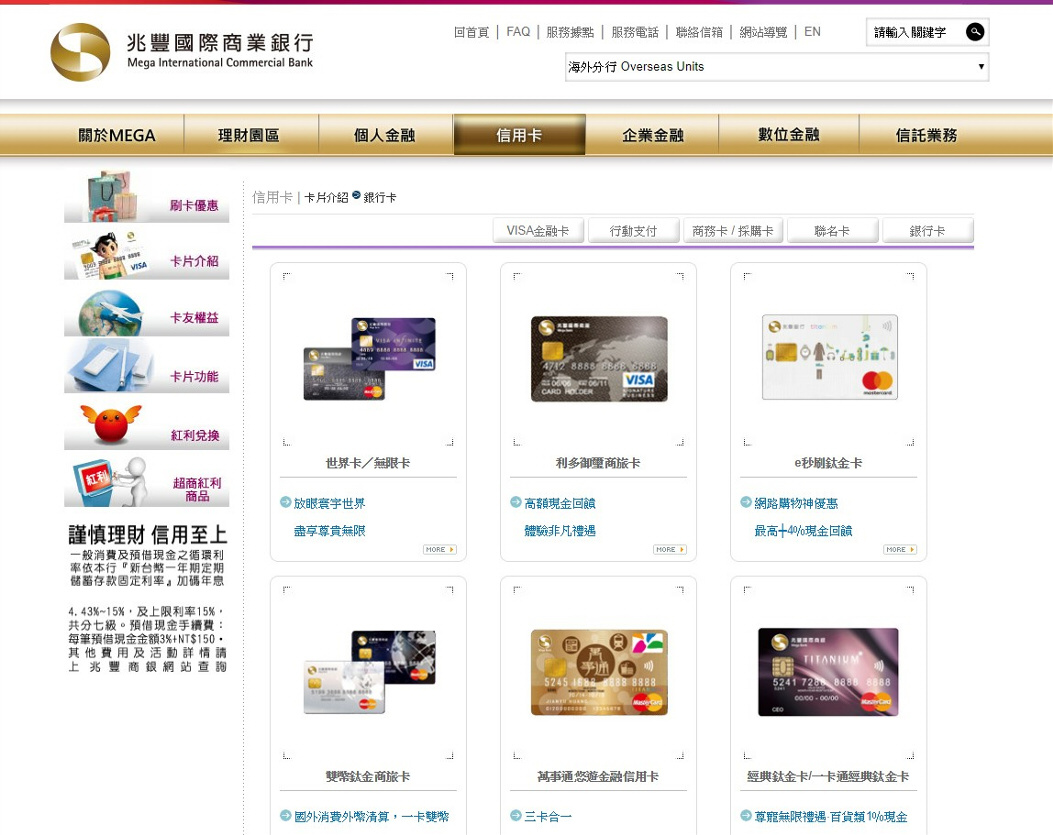Open the 服務據點 link
The height and width of the screenshot is (835, 1053).
pyautogui.click(x=570, y=32)
